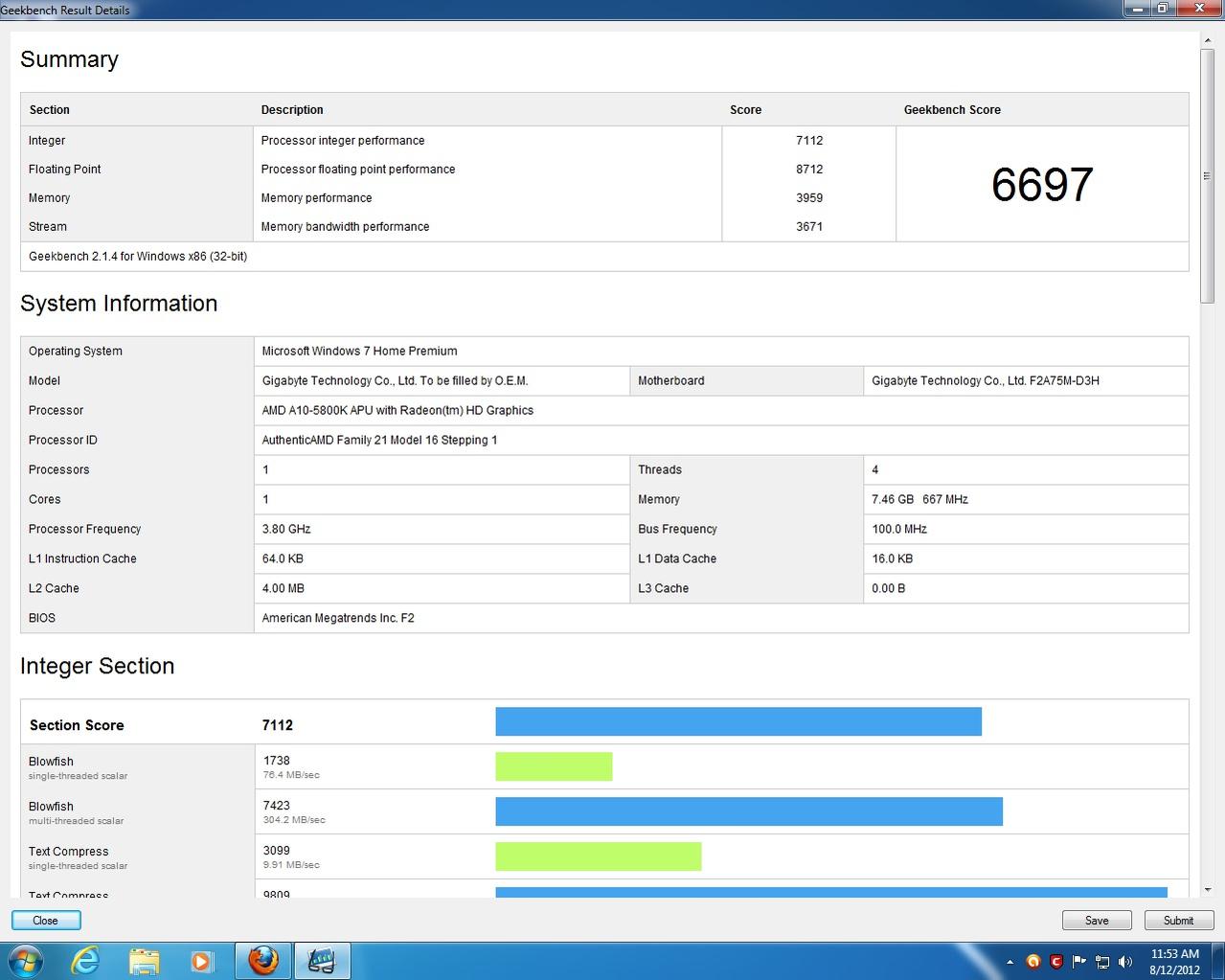Click single-threaded Blowfish score 1738

pyautogui.click(x=277, y=761)
